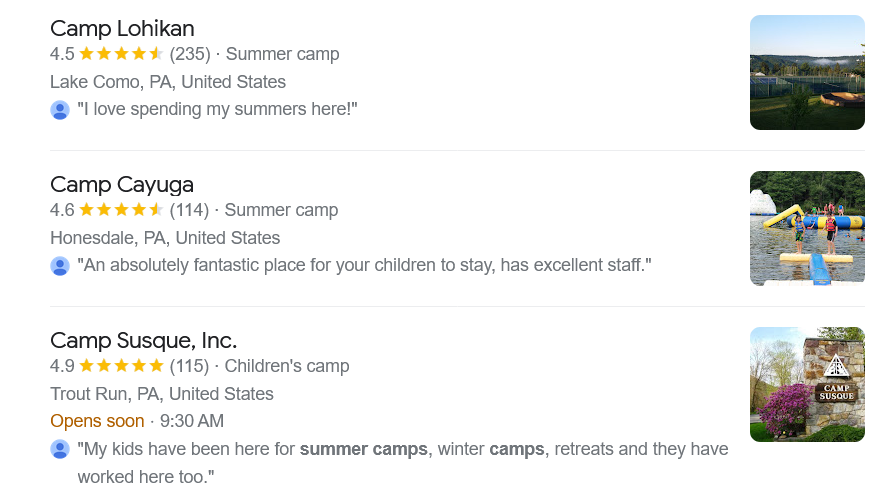Click the "absolutely fantastic place" review snippet
Screen dimensions: 883x503
coord(364,266)
